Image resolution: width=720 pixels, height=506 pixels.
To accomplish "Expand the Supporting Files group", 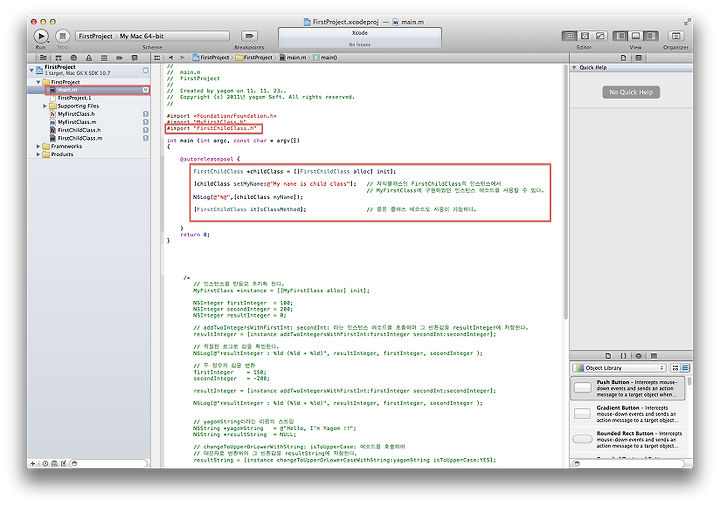I will pos(45,106).
